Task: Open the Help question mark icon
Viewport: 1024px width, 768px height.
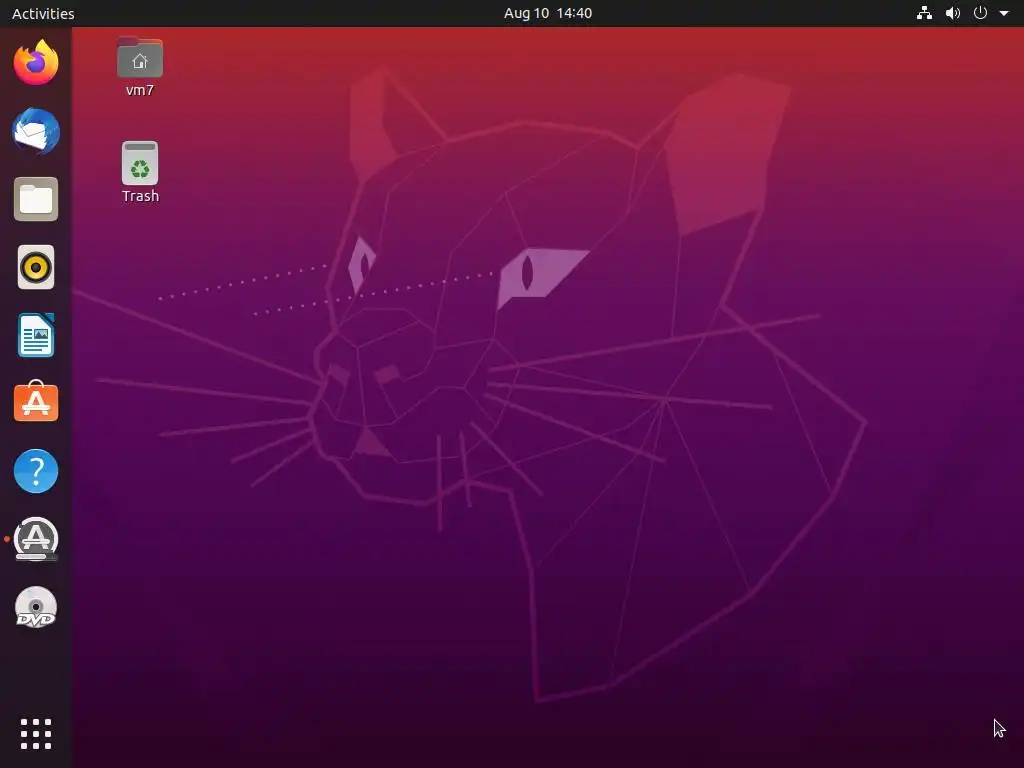Action: point(36,471)
